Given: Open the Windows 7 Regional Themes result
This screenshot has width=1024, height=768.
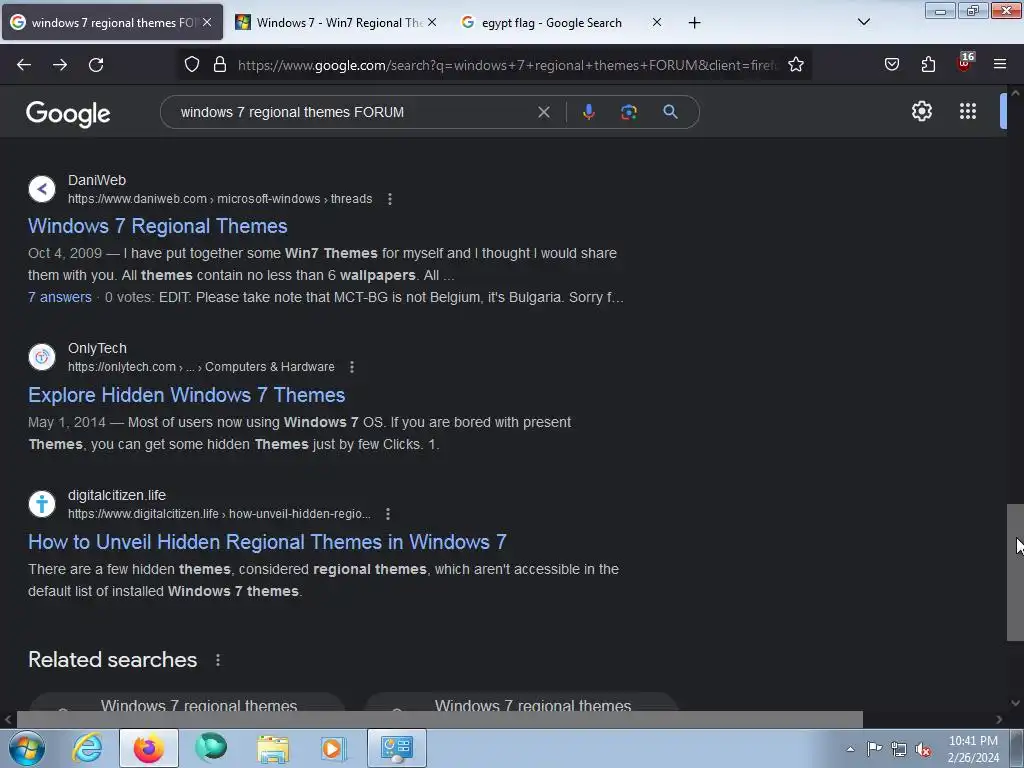Looking at the screenshot, I should tap(157, 226).
